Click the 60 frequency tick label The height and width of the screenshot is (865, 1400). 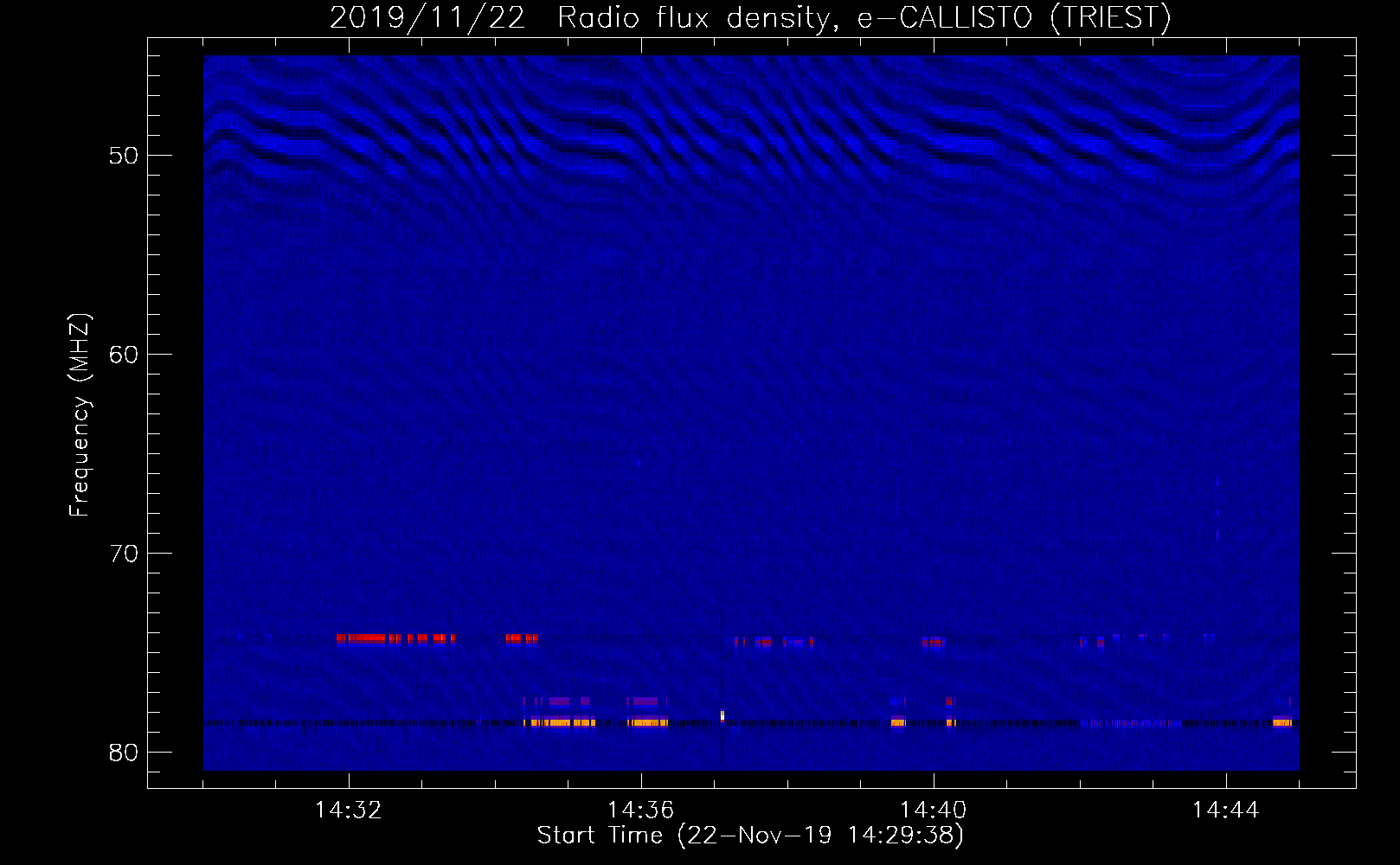click(124, 355)
